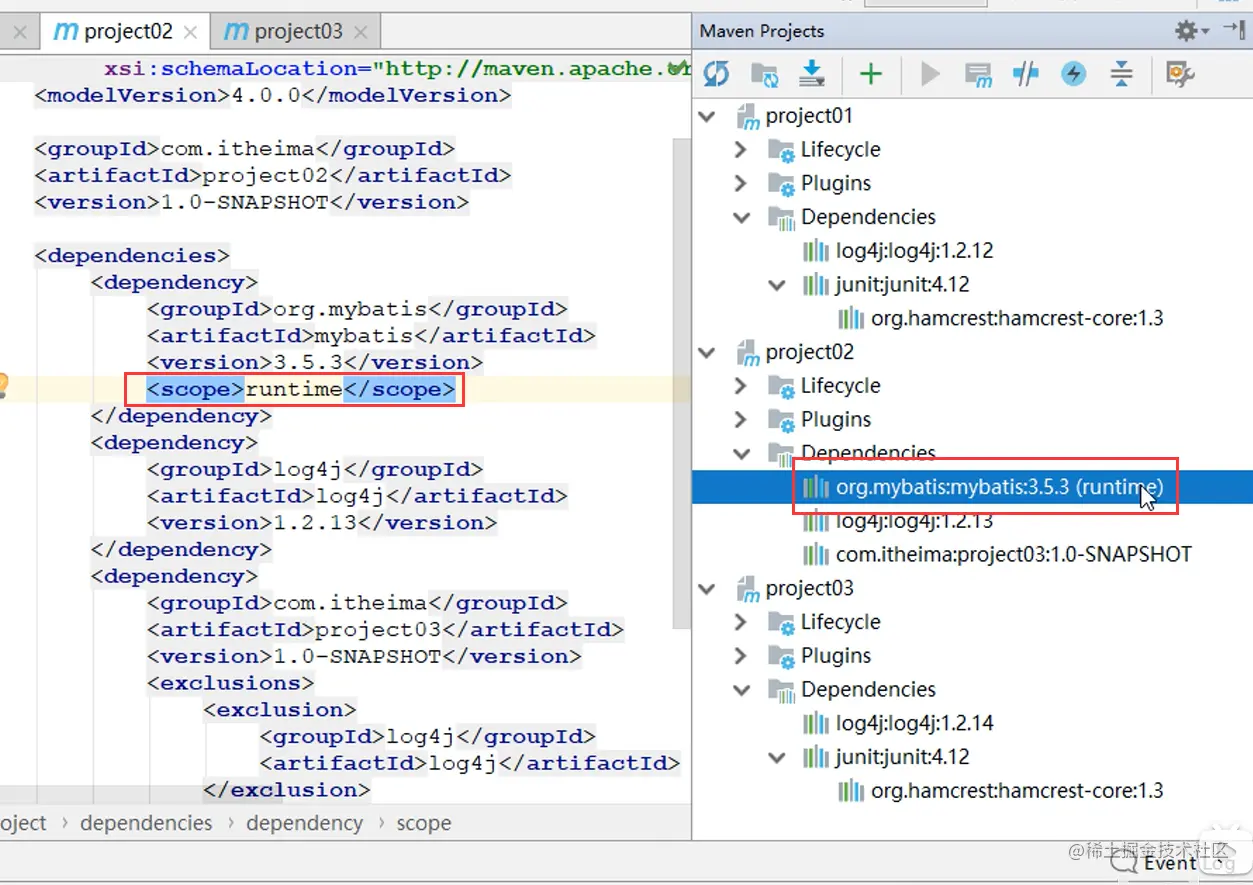Viewport: 1253px width, 885px height.
Task: Expand Lifecycle under project03
Action: click(x=741, y=622)
